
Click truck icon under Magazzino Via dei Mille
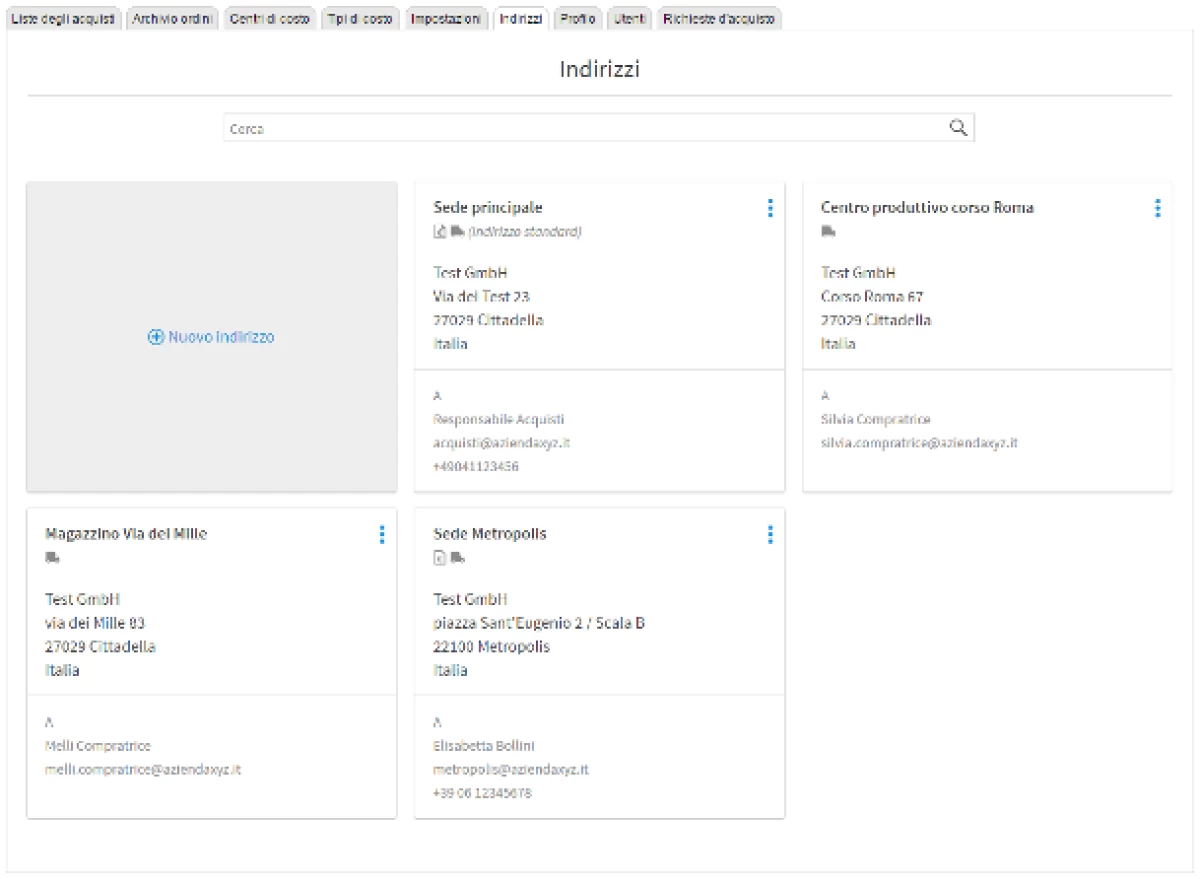coord(52,558)
